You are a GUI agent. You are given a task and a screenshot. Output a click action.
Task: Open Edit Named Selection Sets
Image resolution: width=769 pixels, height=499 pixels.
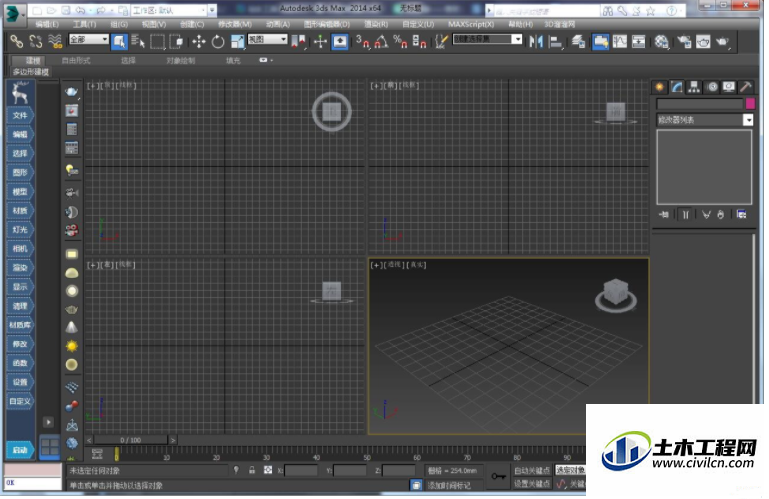pos(441,42)
